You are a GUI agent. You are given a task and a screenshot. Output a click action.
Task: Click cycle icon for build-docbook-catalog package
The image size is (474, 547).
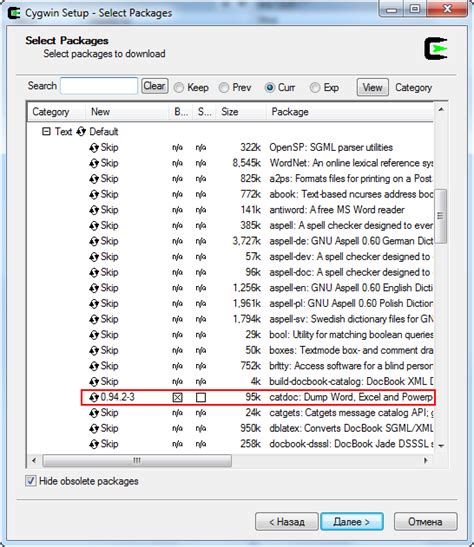(94, 382)
